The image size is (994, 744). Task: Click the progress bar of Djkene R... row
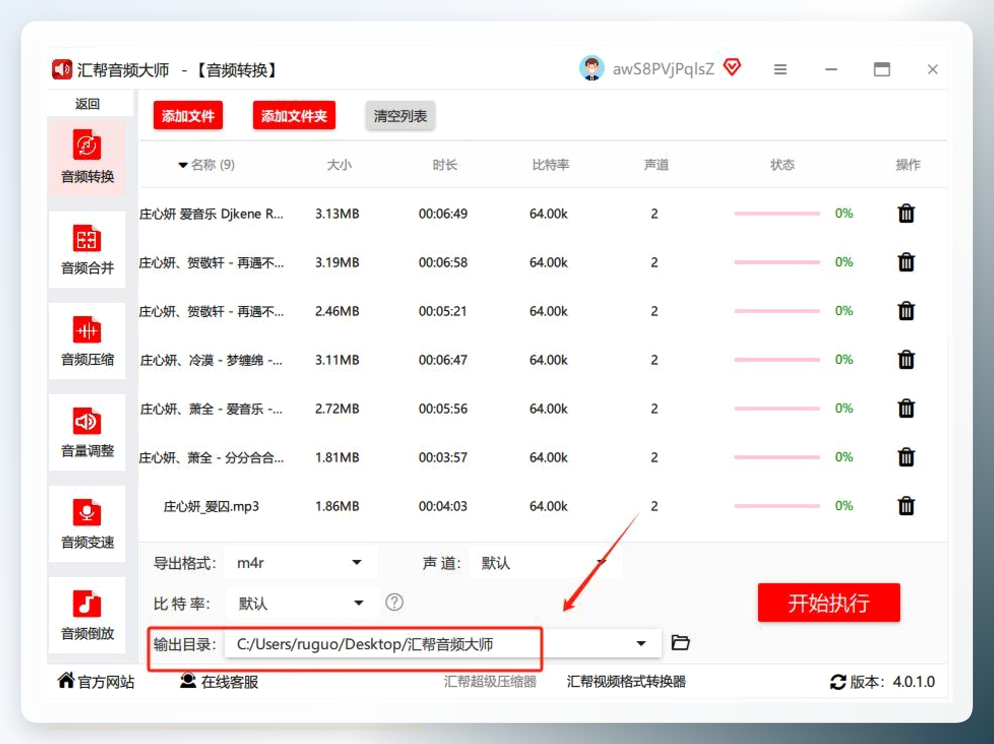777,214
